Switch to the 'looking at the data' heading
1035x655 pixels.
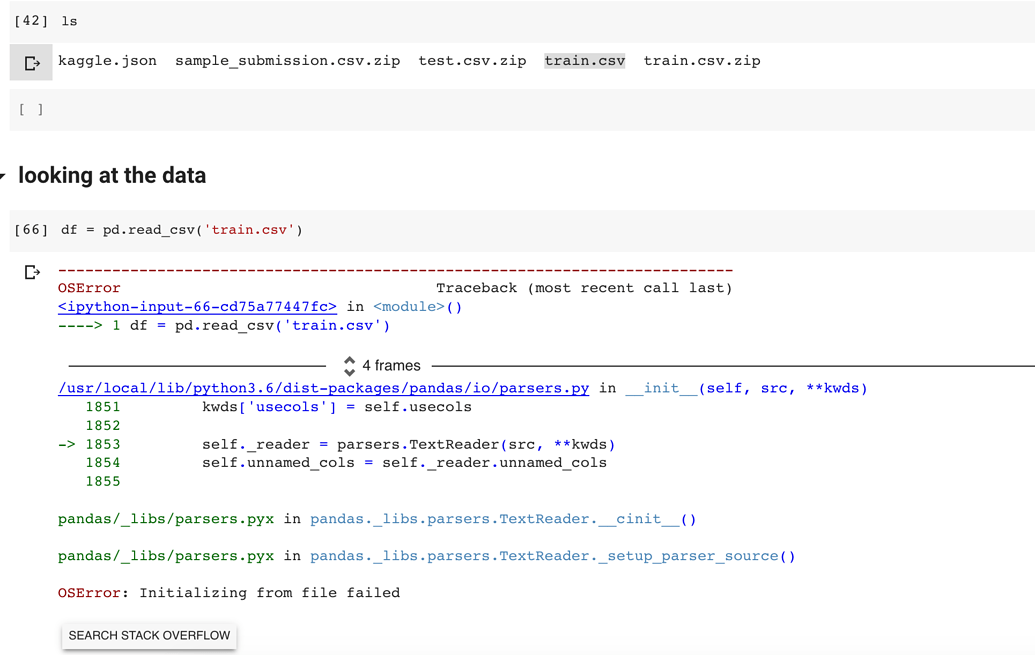[x=112, y=175]
